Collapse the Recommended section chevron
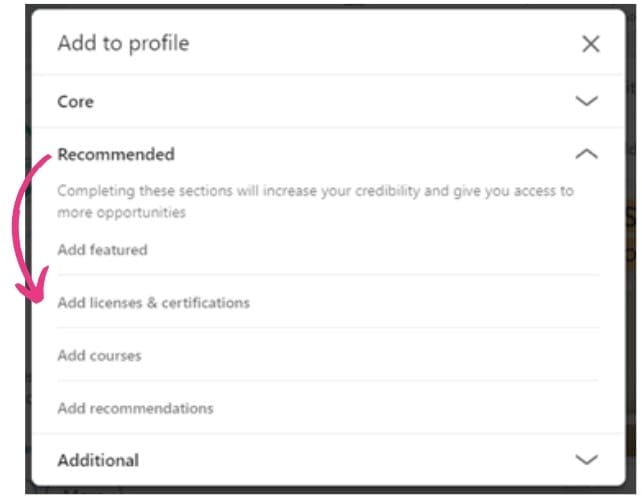The height and width of the screenshot is (496, 642). [x=587, y=154]
